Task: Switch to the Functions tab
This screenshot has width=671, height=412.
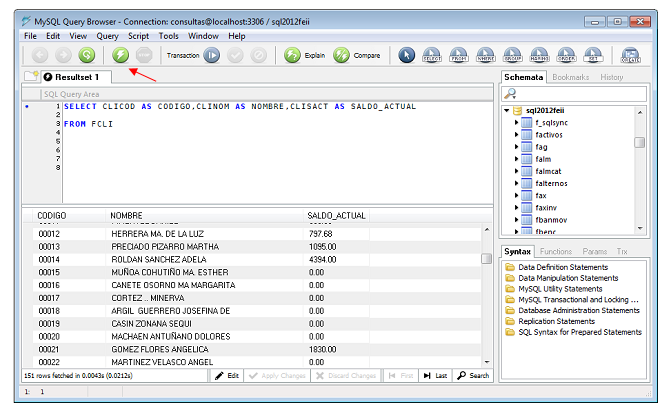Action: tap(556, 252)
